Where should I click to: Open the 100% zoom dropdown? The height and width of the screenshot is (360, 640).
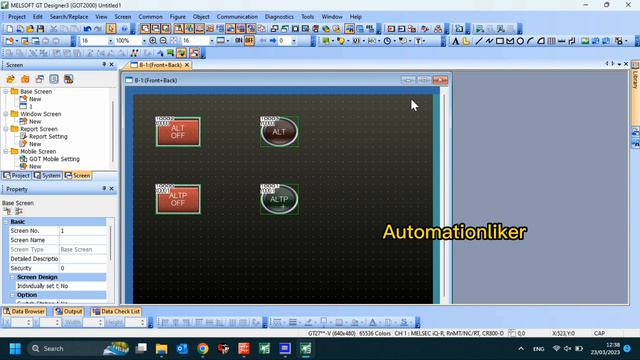coord(144,41)
